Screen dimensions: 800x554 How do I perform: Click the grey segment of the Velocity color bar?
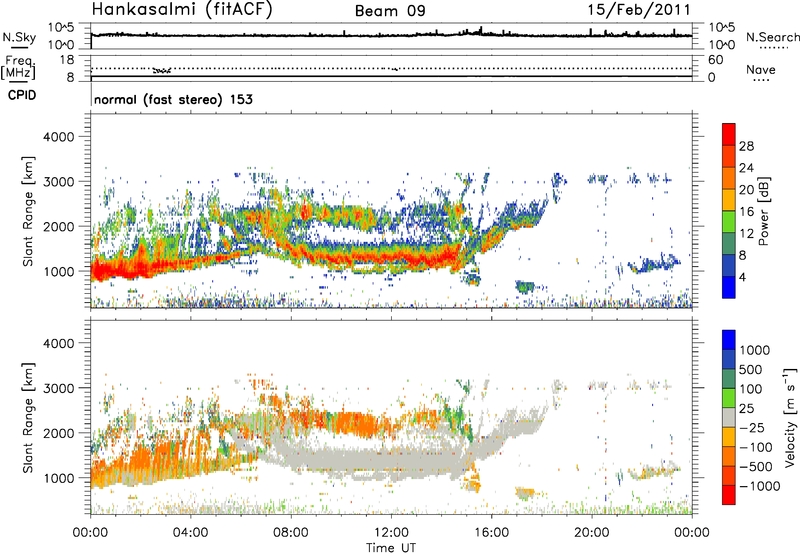(x=729, y=418)
